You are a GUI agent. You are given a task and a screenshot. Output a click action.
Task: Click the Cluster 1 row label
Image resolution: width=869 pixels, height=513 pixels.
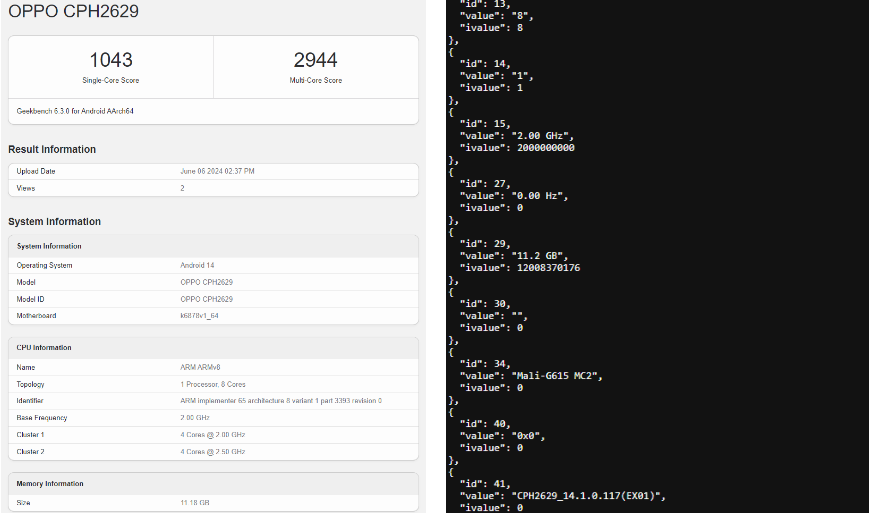click(x=30, y=435)
